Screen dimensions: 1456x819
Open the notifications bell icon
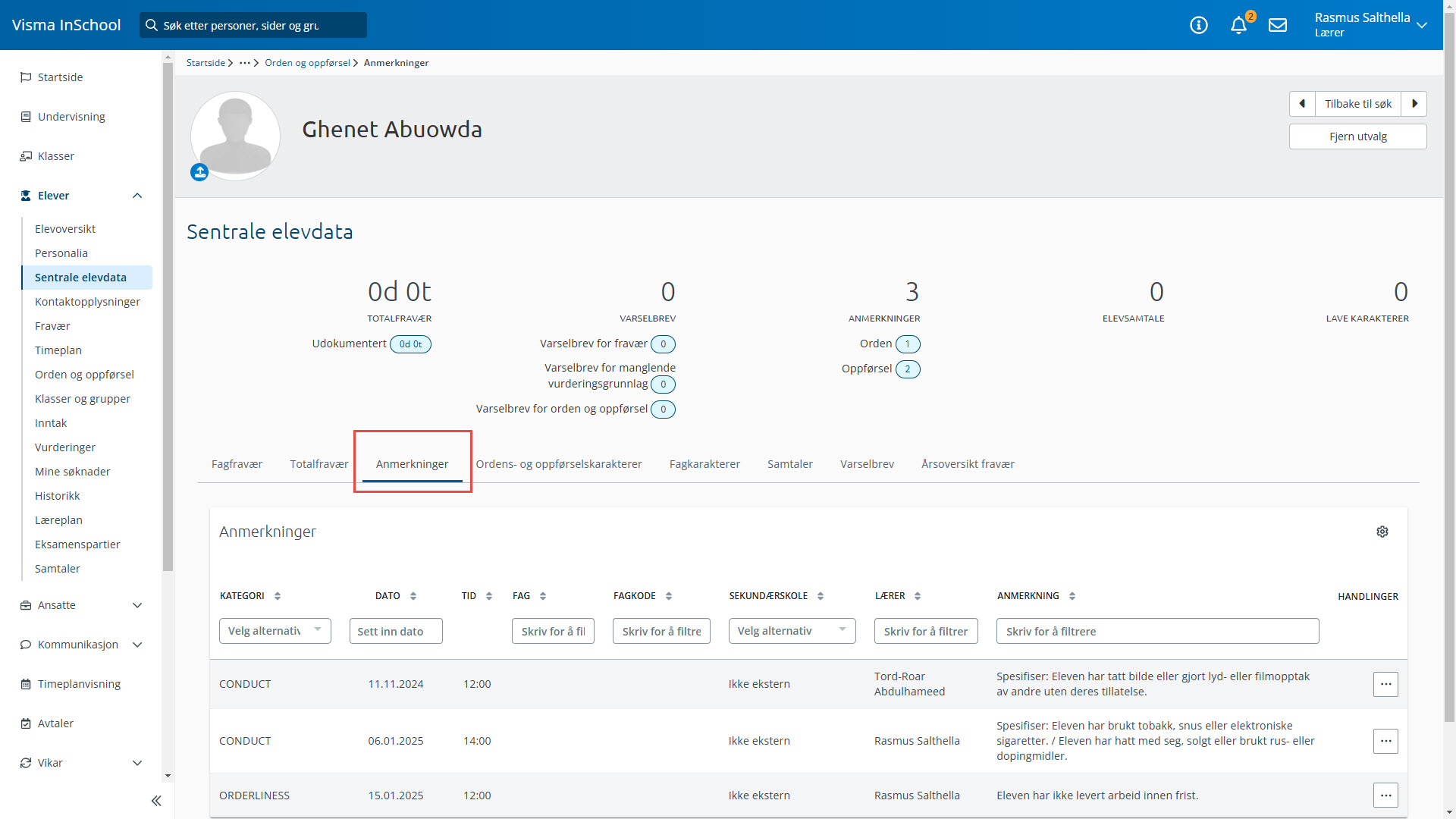tap(1238, 25)
